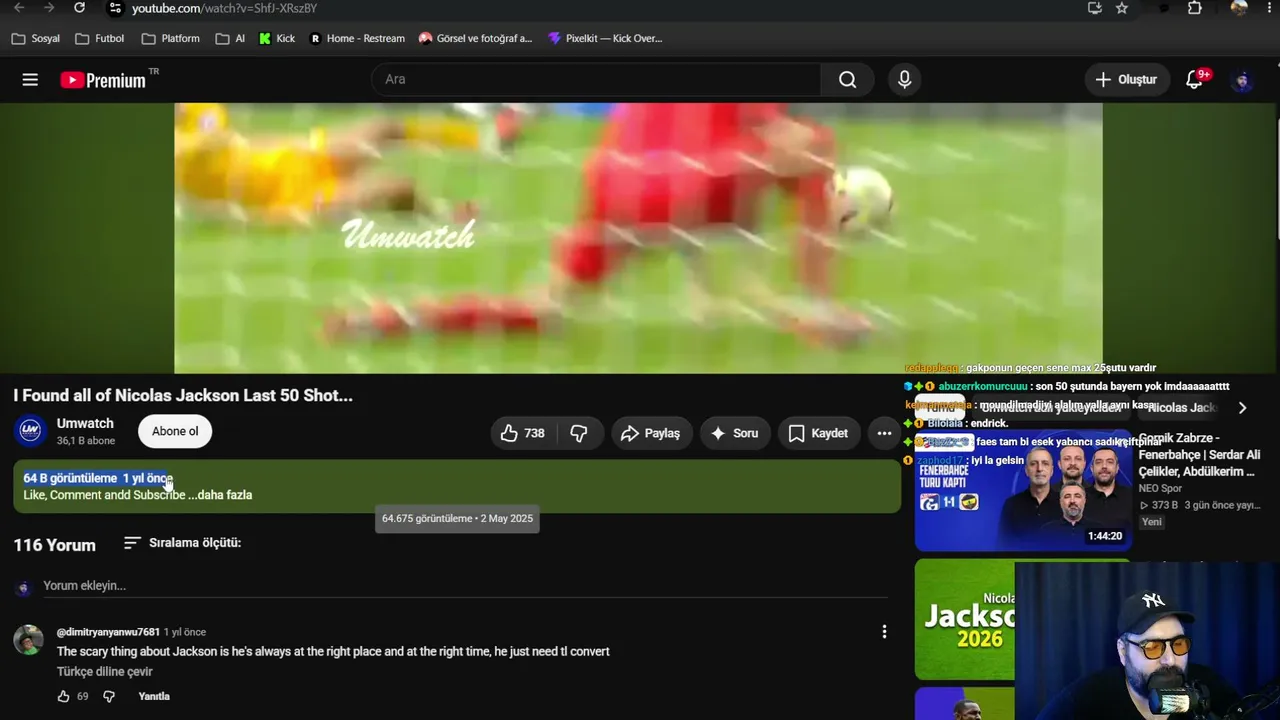
Task: Subscribe with Abone ol button
Action: pyautogui.click(x=175, y=431)
